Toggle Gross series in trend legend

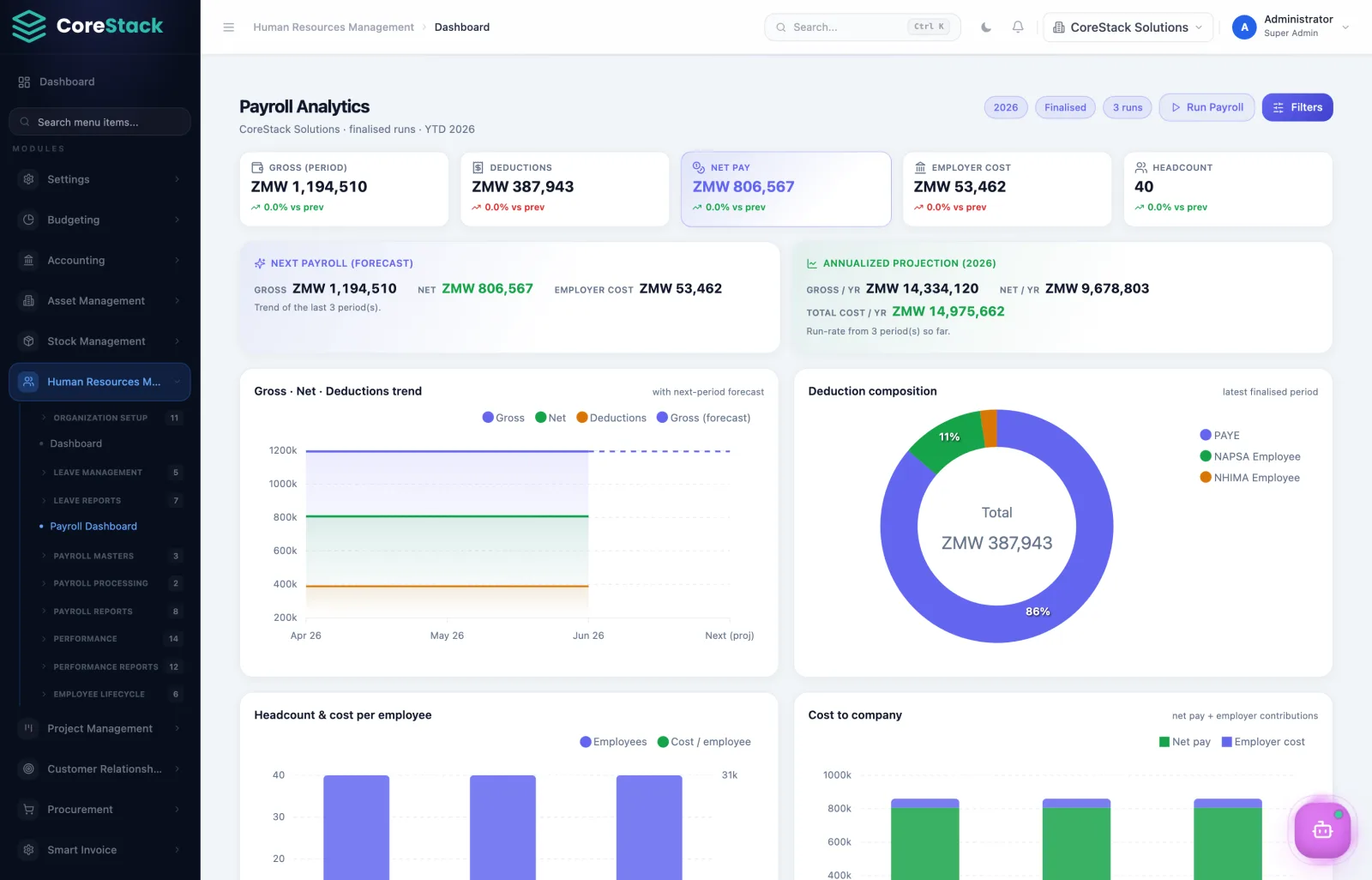point(503,418)
